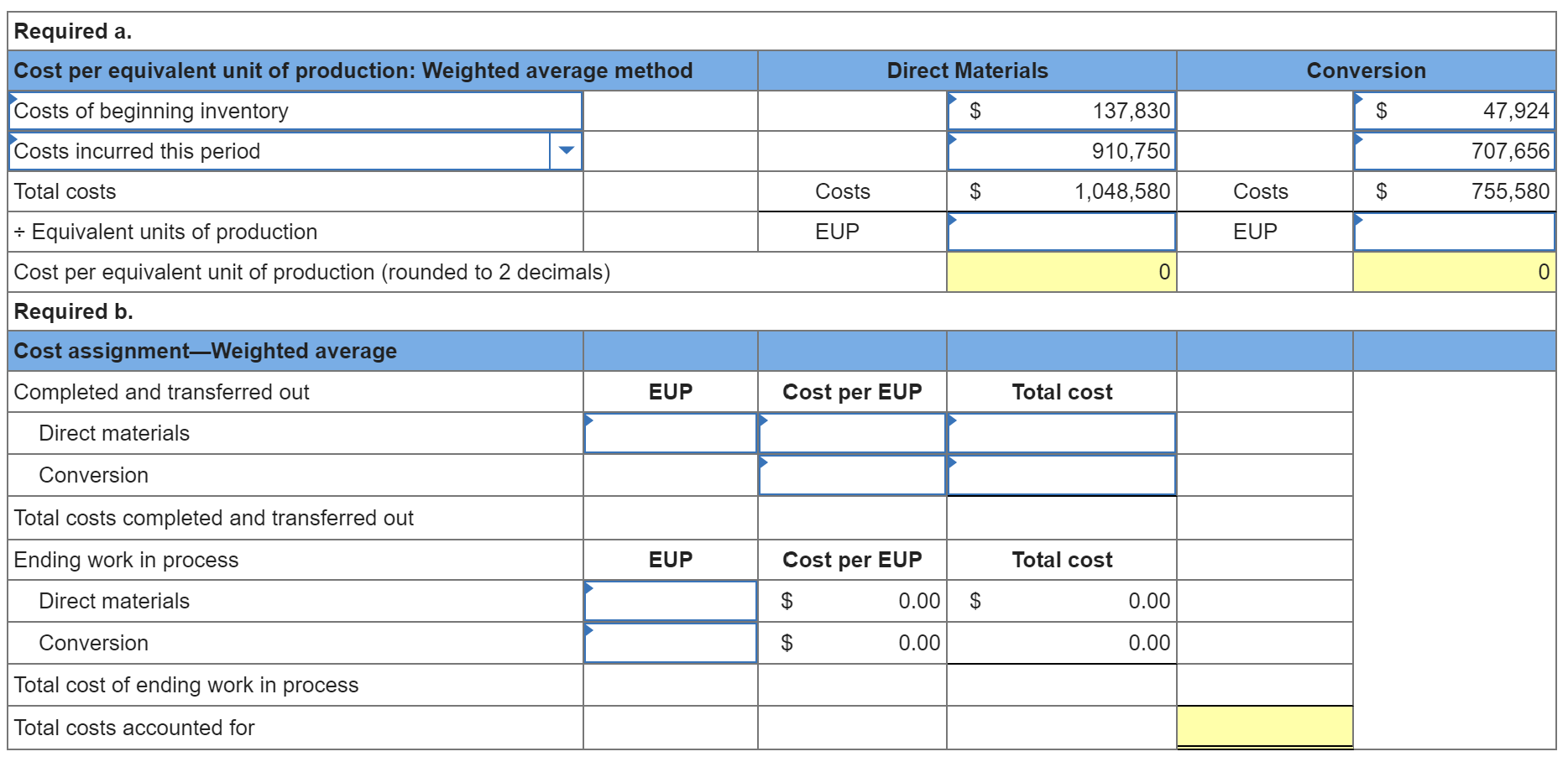The height and width of the screenshot is (762, 1568).
Task: Select 'Cost per EUP' header in the Completed row
Action: [x=852, y=392]
